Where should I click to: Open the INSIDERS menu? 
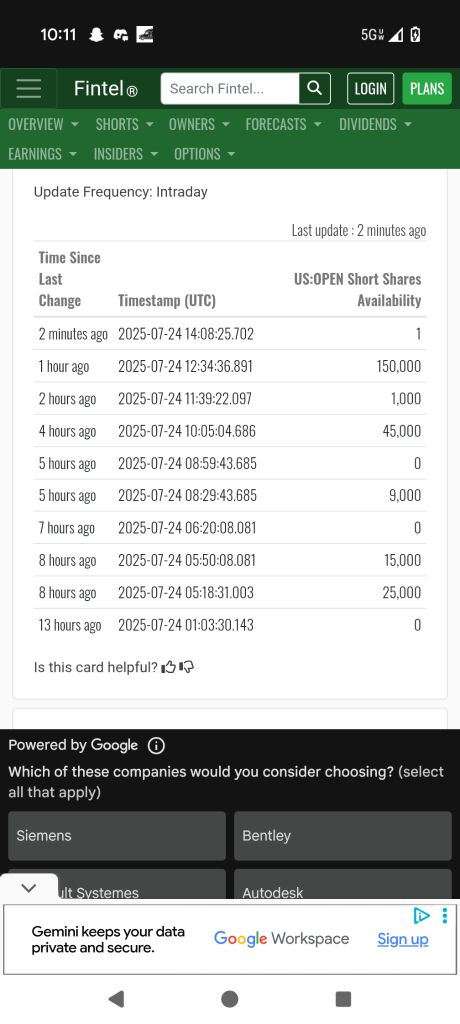click(126, 154)
